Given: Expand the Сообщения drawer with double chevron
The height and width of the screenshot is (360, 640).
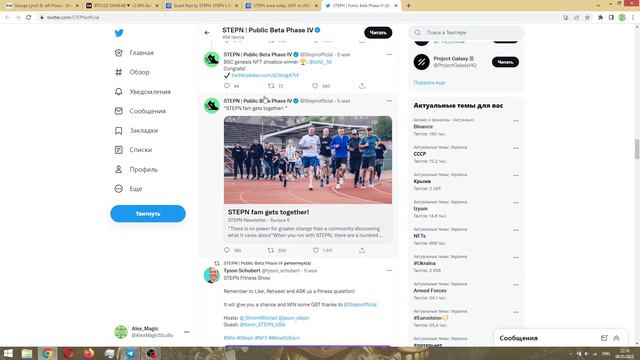Looking at the screenshot, I should 616,338.
